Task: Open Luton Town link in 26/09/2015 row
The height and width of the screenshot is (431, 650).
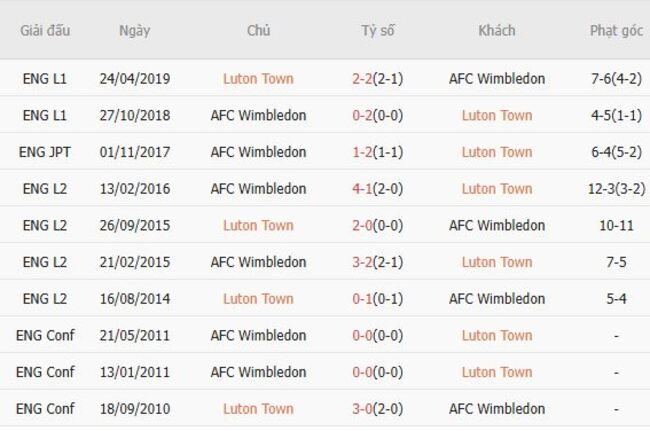Action: pos(258,225)
